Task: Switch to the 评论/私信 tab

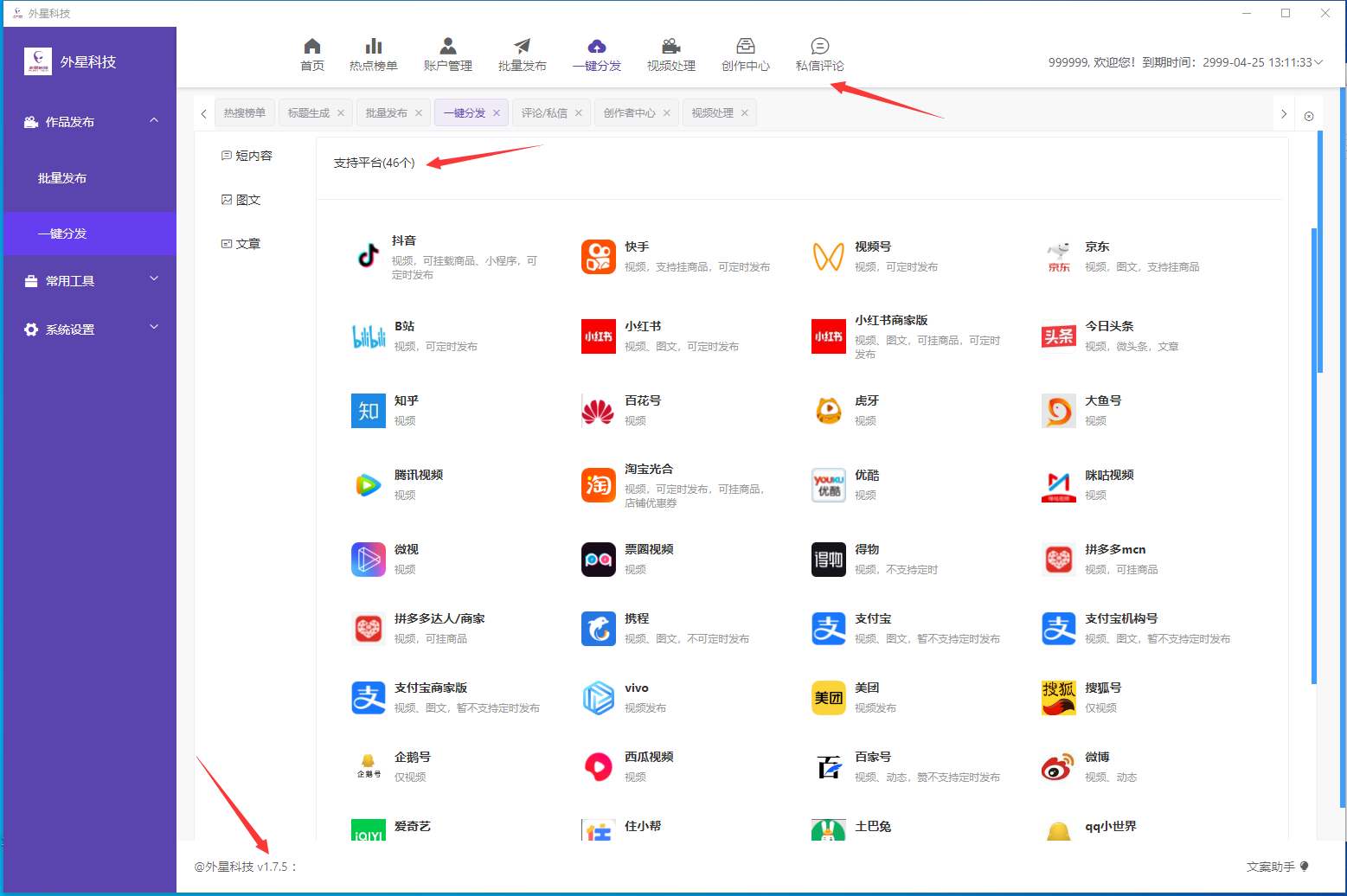Action: coord(544,113)
